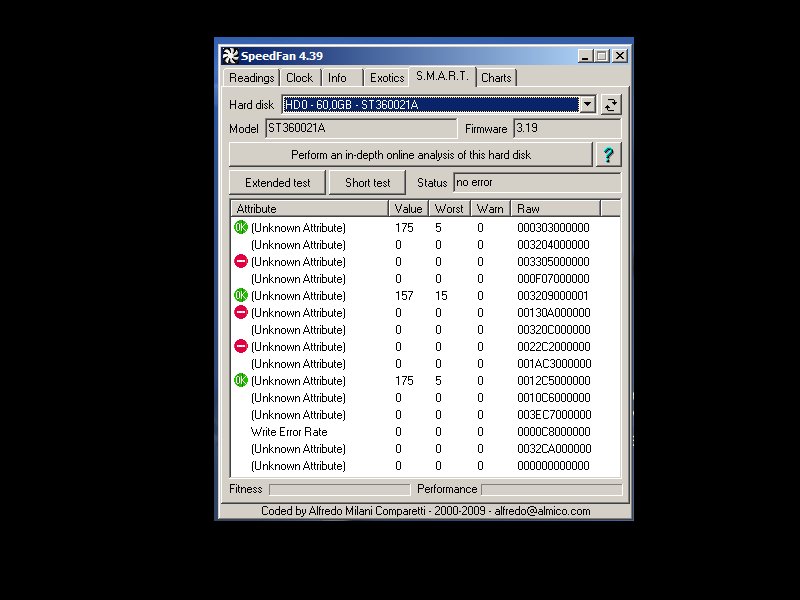Click green OK icon on raw 003209000001 row

(241, 295)
